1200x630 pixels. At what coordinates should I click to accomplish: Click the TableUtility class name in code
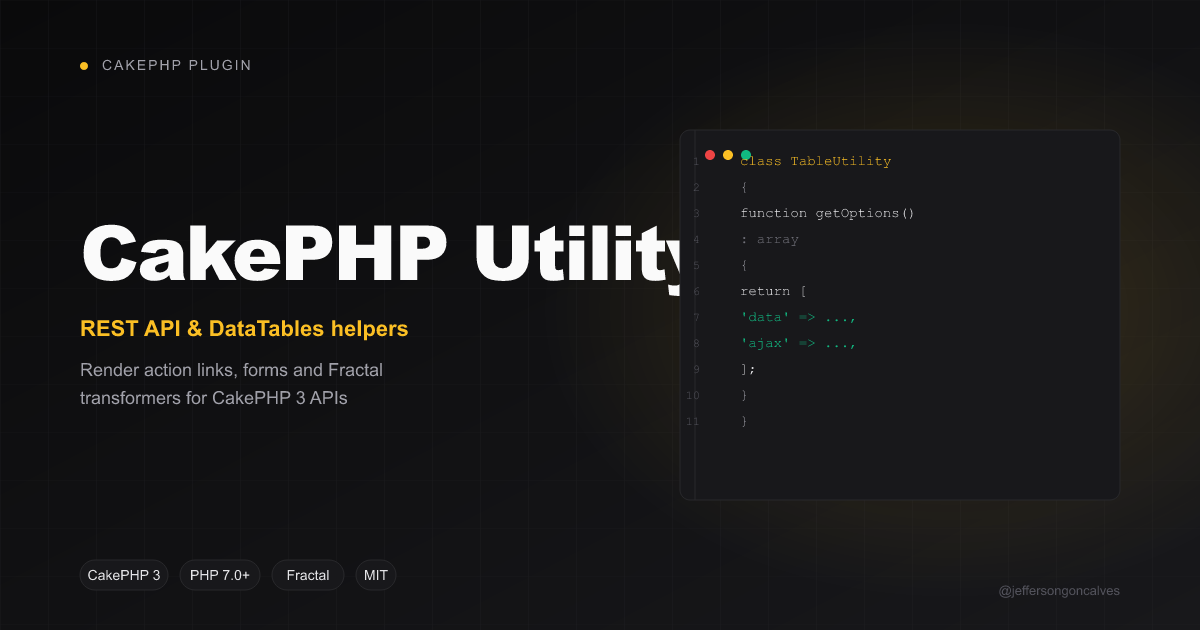[x=841, y=161]
